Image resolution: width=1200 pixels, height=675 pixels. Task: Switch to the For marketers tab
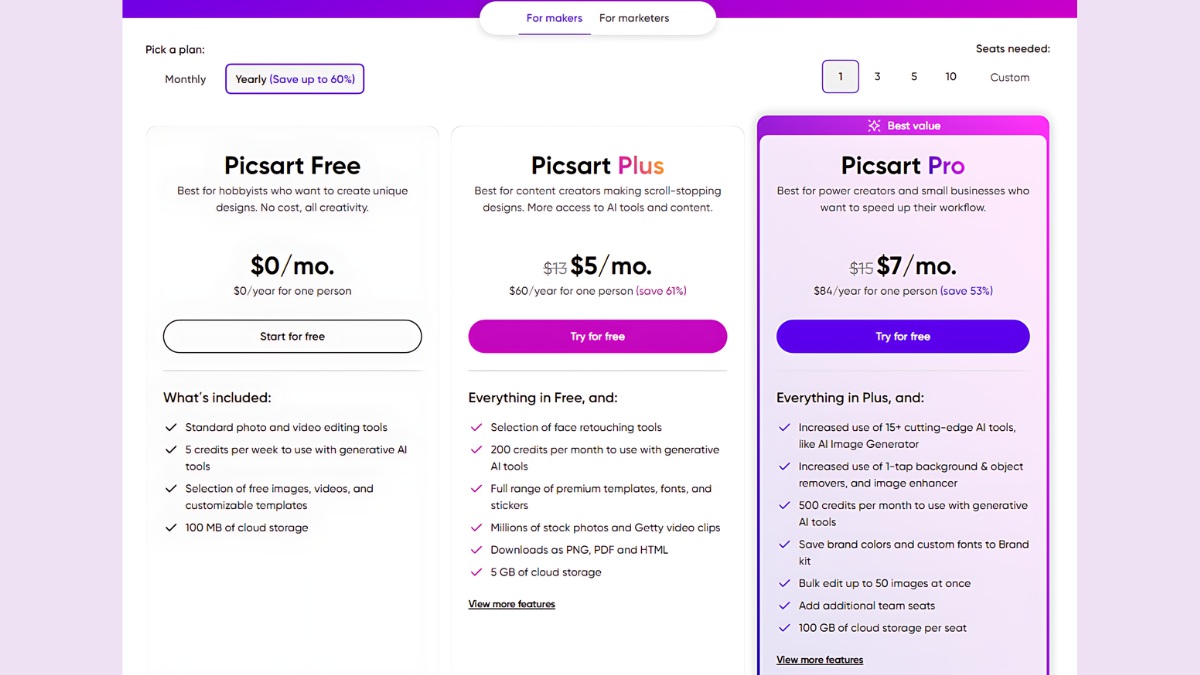click(x=634, y=18)
